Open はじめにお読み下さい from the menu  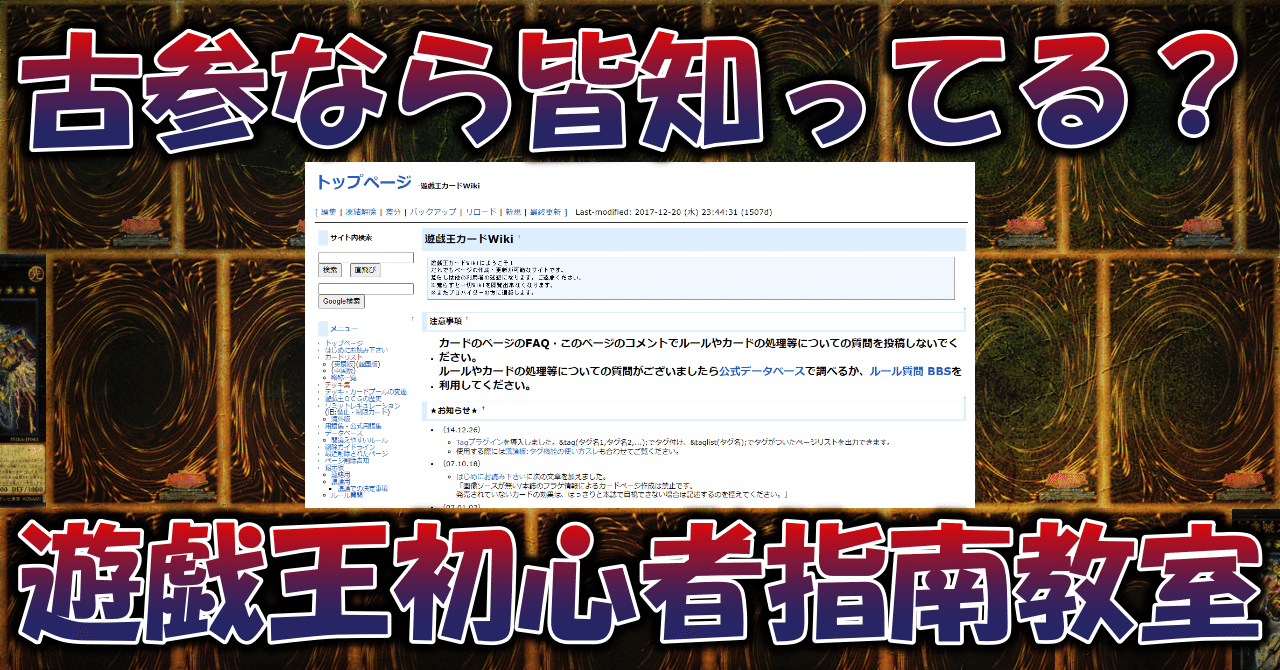[x=357, y=349]
